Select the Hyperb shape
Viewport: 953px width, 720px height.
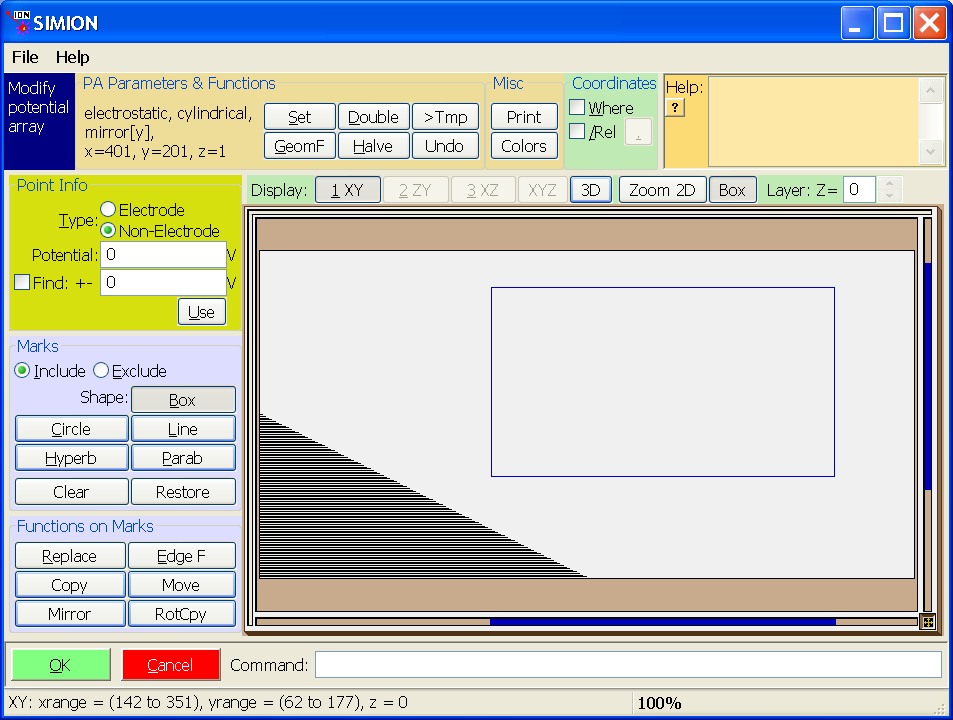[72, 458]
